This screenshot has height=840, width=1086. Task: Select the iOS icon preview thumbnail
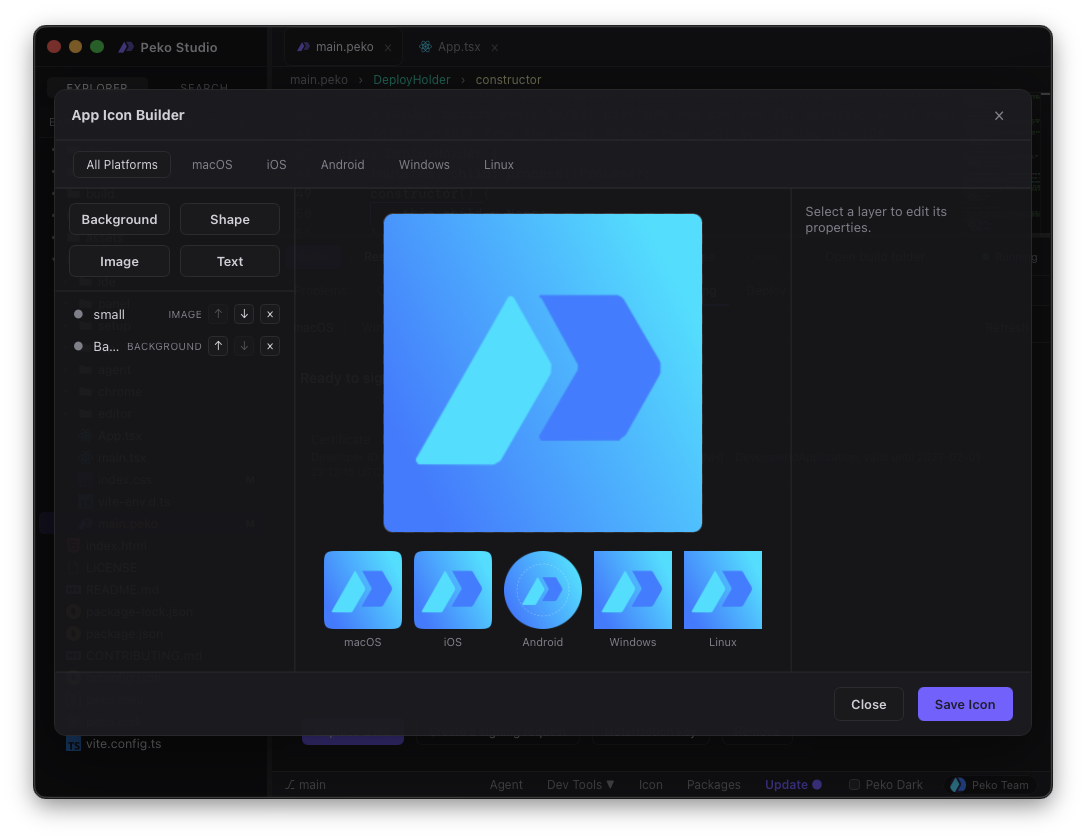coord(453,590)
